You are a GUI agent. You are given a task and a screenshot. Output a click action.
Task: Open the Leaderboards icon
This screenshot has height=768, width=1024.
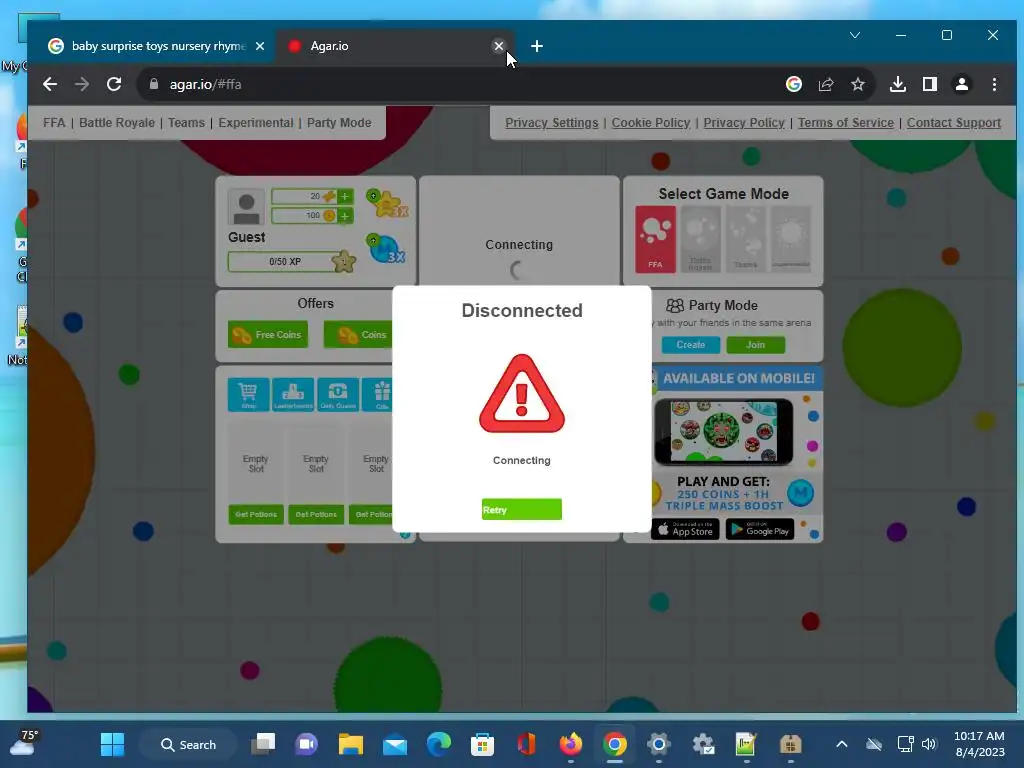(293, 394)
